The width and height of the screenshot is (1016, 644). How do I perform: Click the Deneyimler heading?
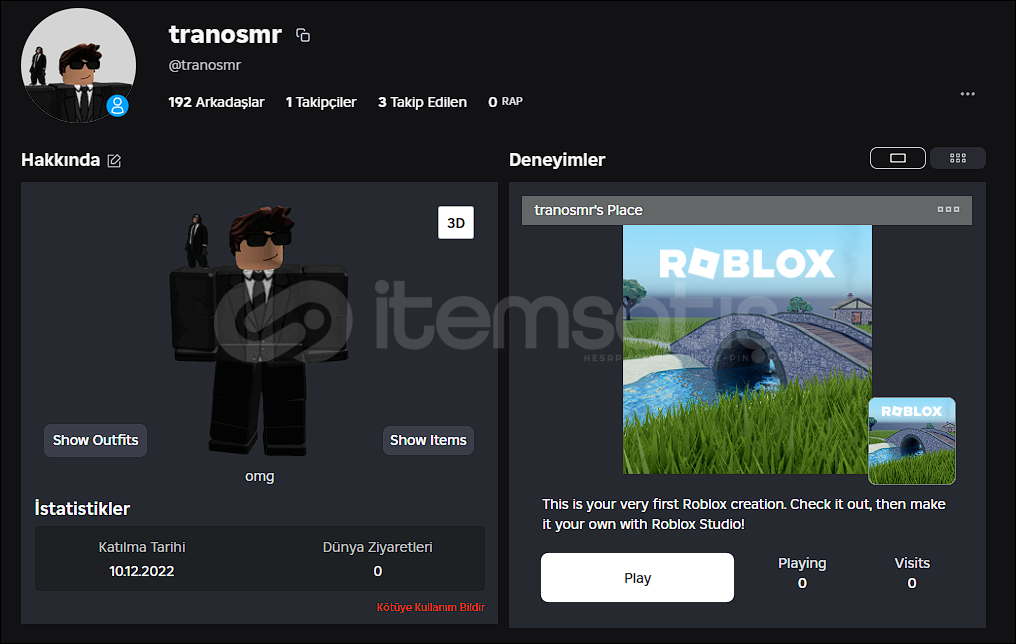pos(557,160)
